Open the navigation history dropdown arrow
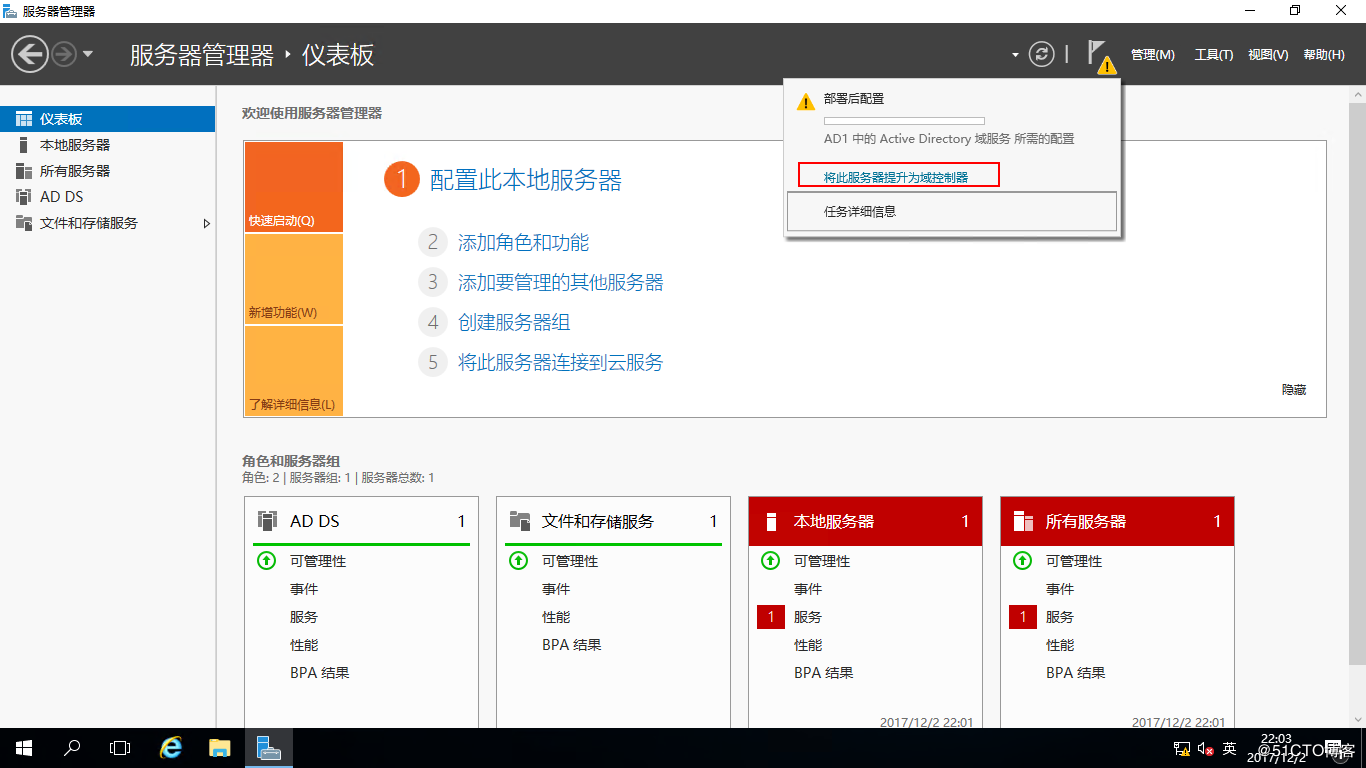Viewport: 1366px width, 768px height. point(88,54)
